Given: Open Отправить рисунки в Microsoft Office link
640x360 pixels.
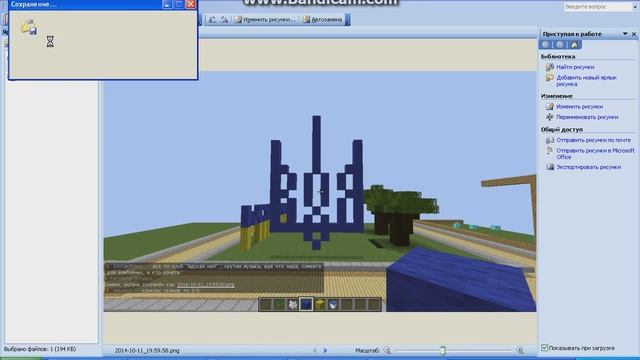Looking at the screenshot, I should click(x=596, y=154).
